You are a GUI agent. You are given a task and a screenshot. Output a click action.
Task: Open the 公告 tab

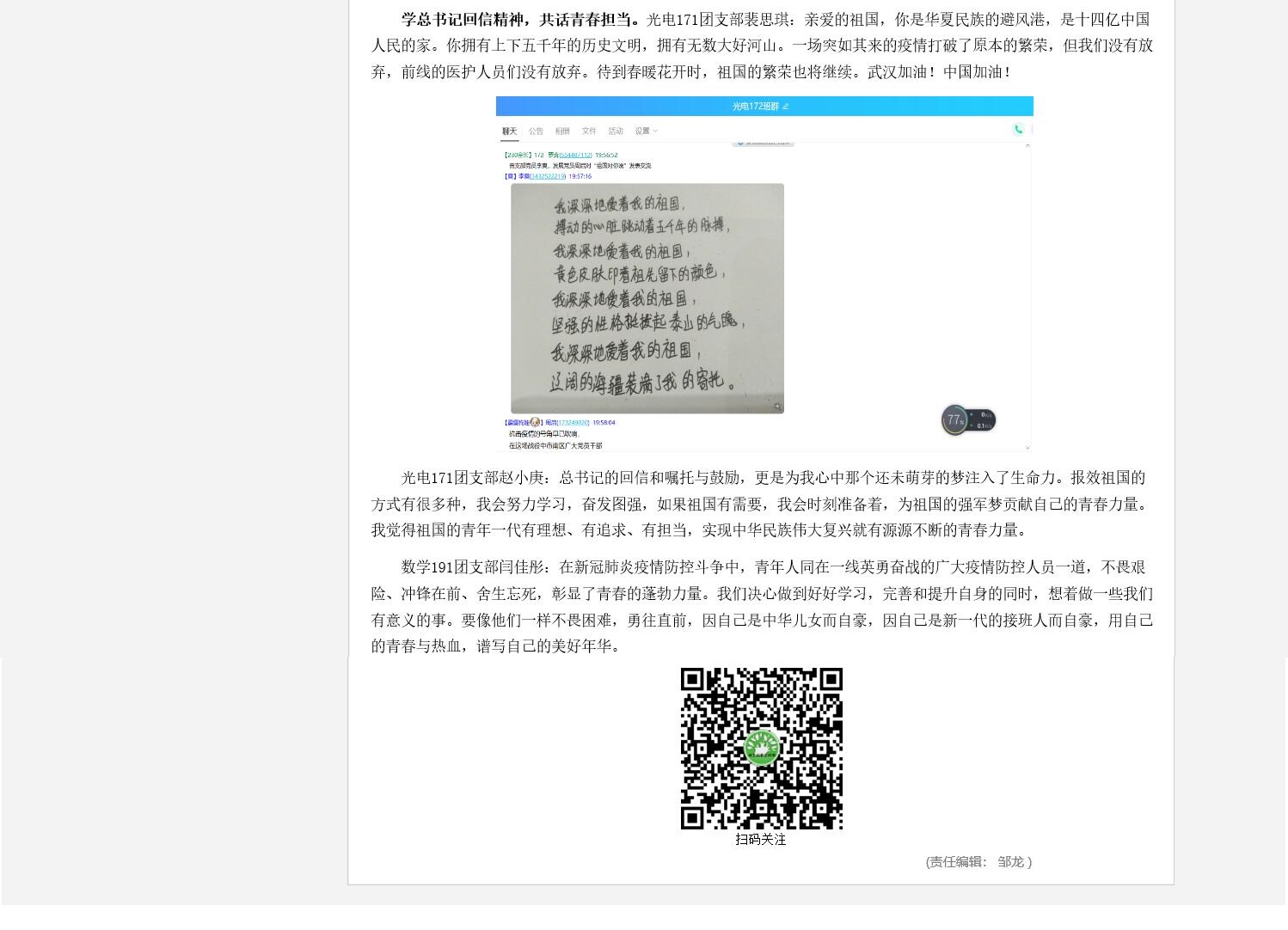click(537, 132)
